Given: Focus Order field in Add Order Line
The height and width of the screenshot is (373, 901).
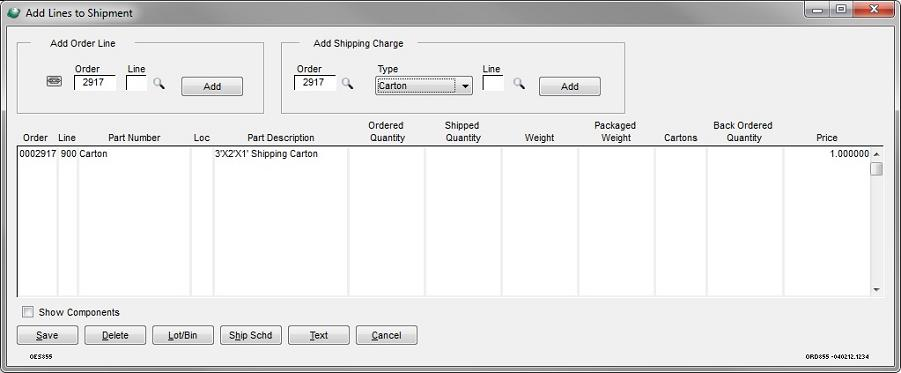Looking at the screenshot, I should pos(95,83).
